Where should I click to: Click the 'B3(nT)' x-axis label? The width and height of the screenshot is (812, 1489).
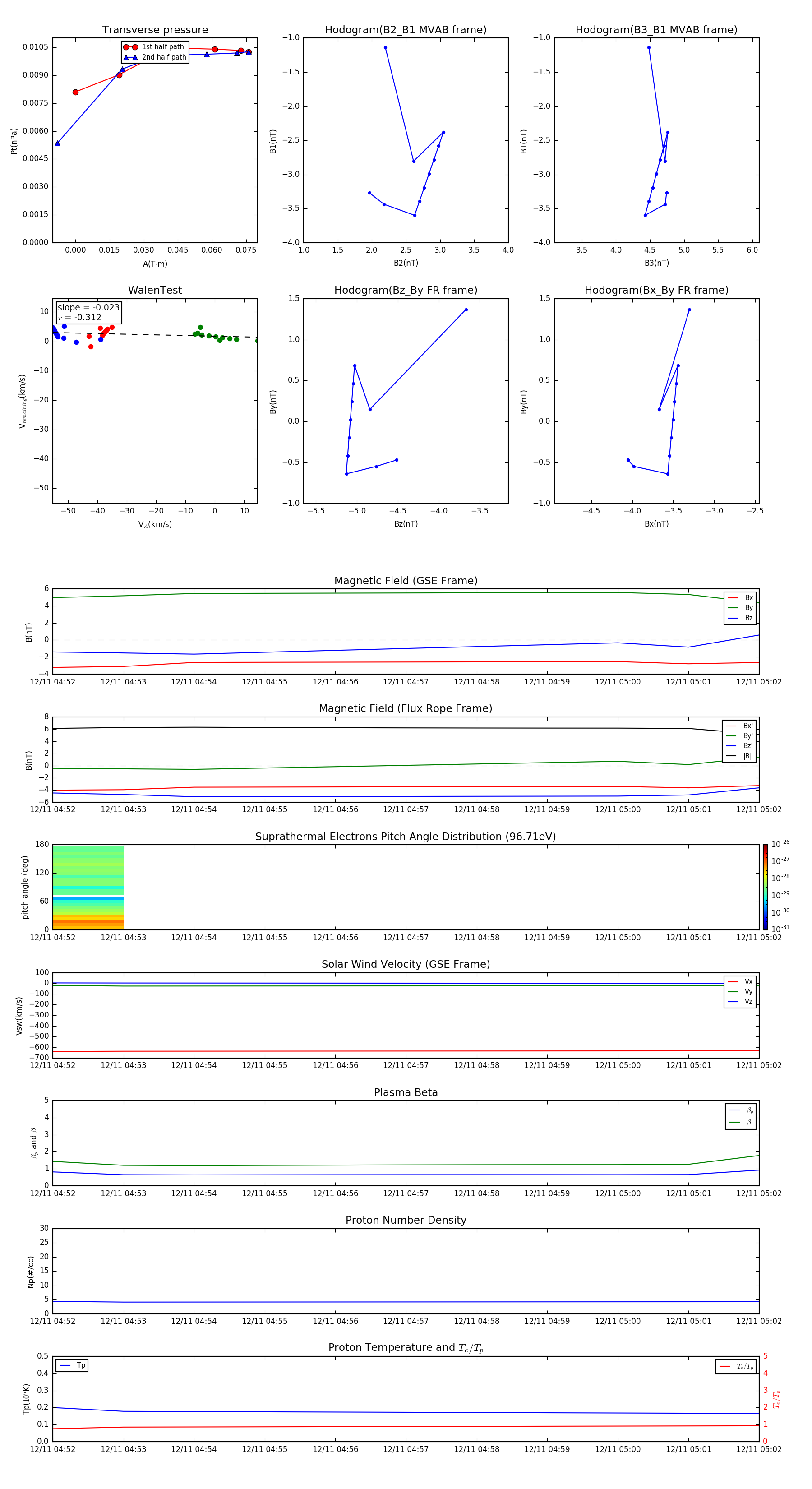click(x=656, y=263)
